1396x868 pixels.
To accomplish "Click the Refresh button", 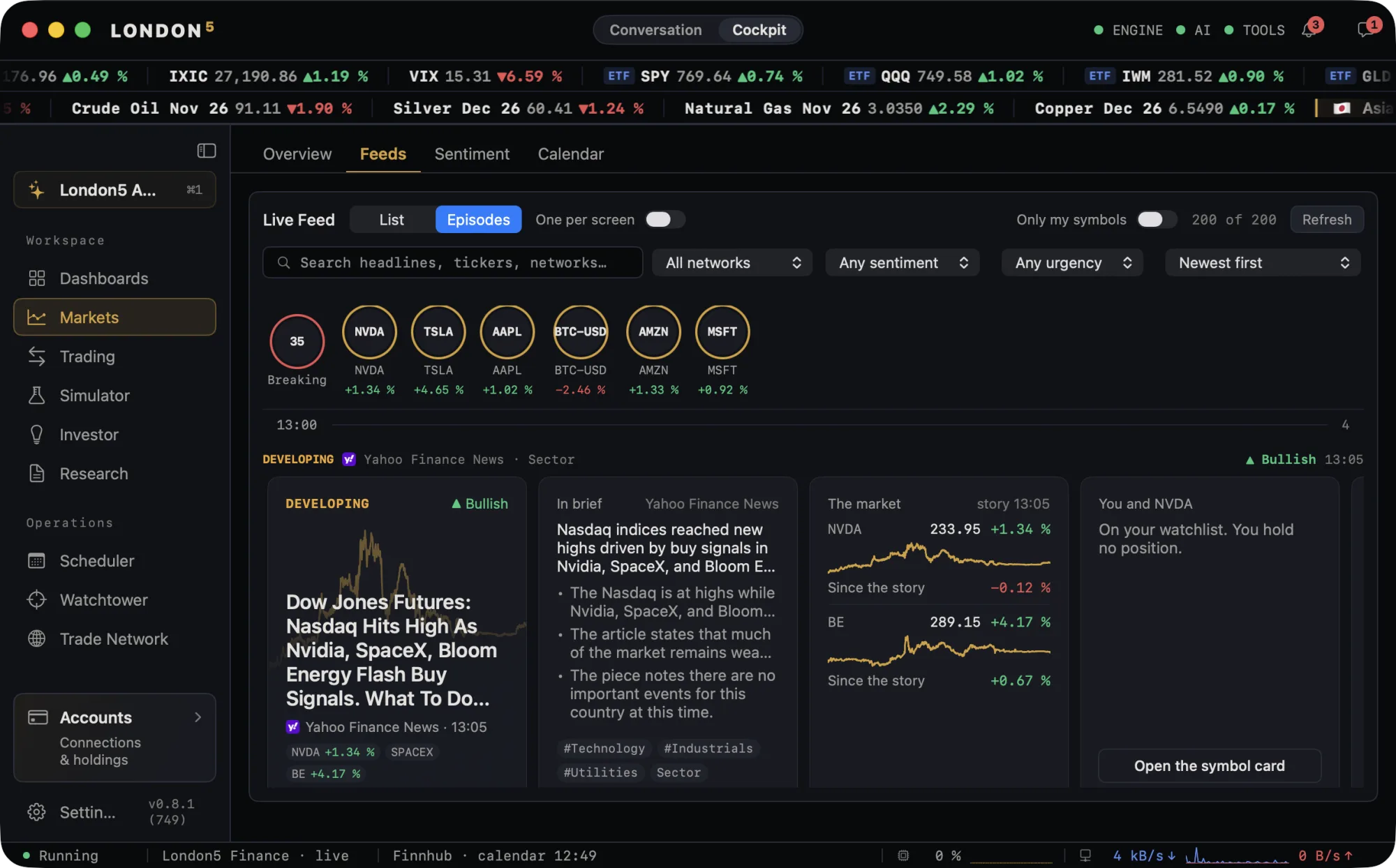I will [x=1327, y=220].
